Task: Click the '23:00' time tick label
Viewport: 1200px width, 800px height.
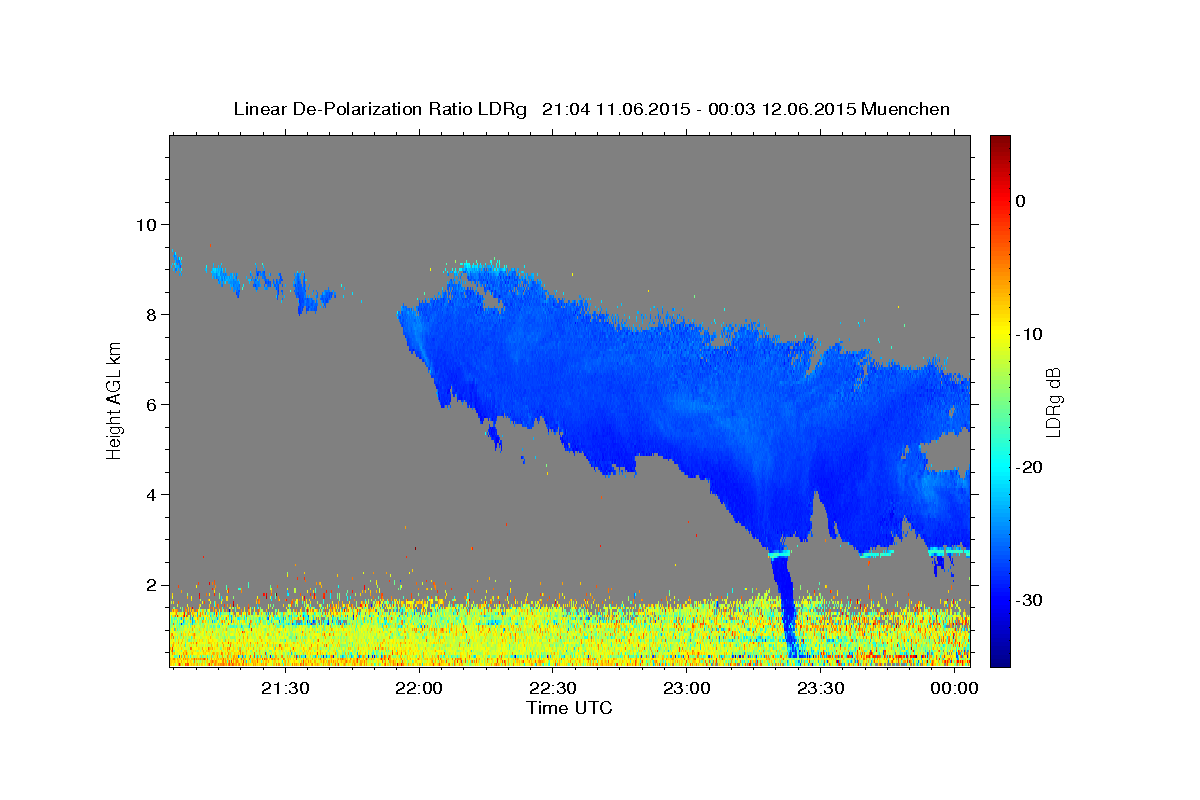Action: [x=687, y=689]
